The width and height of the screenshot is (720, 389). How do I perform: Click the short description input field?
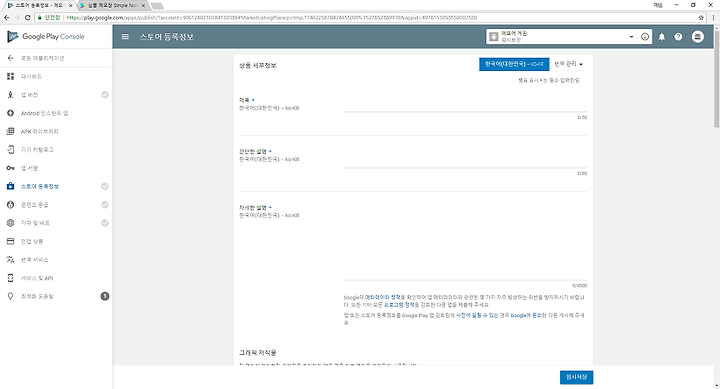(x=465, y=161)
